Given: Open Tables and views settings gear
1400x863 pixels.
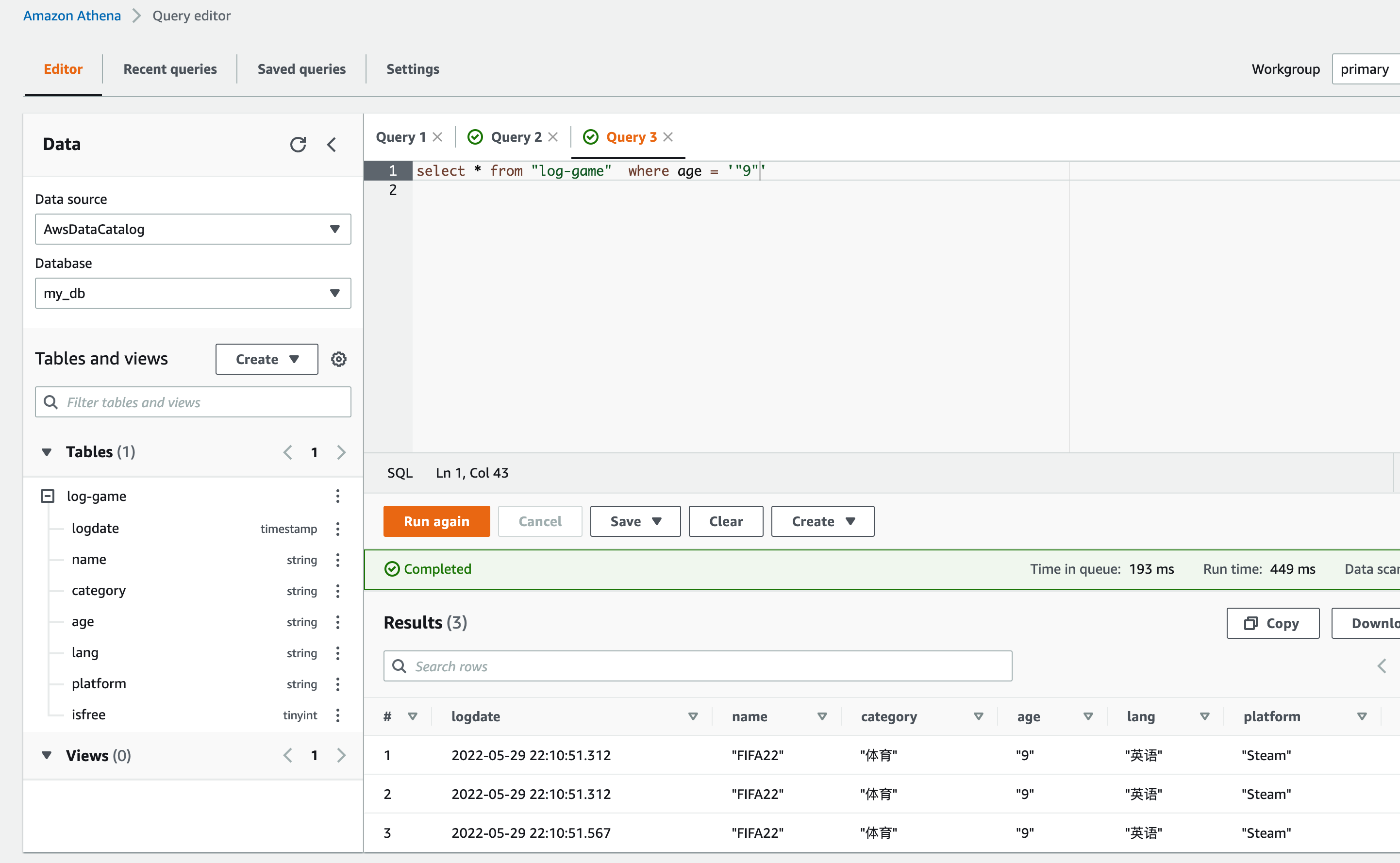Looking at the screenshot, I should [338, 359].
